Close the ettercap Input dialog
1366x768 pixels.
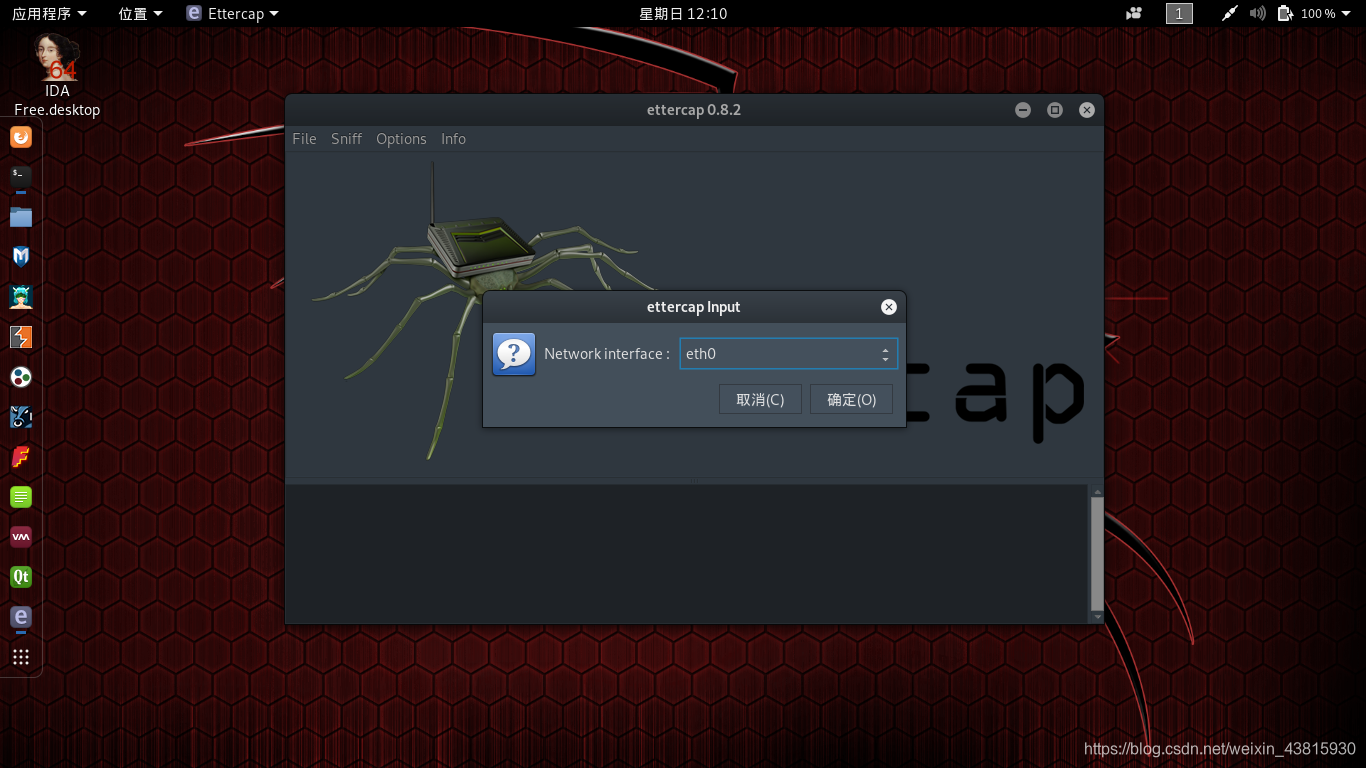pos(888,307)
